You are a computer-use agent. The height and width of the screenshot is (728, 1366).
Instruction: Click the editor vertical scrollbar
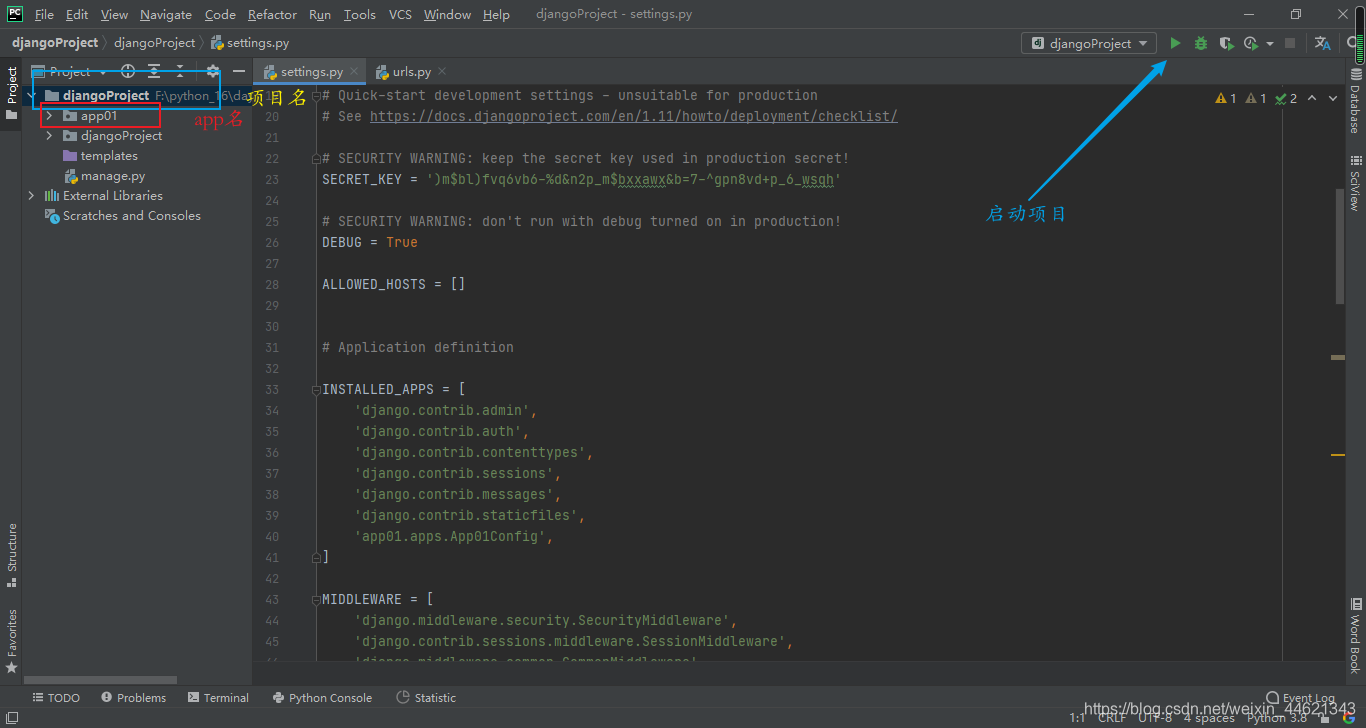1340,245
